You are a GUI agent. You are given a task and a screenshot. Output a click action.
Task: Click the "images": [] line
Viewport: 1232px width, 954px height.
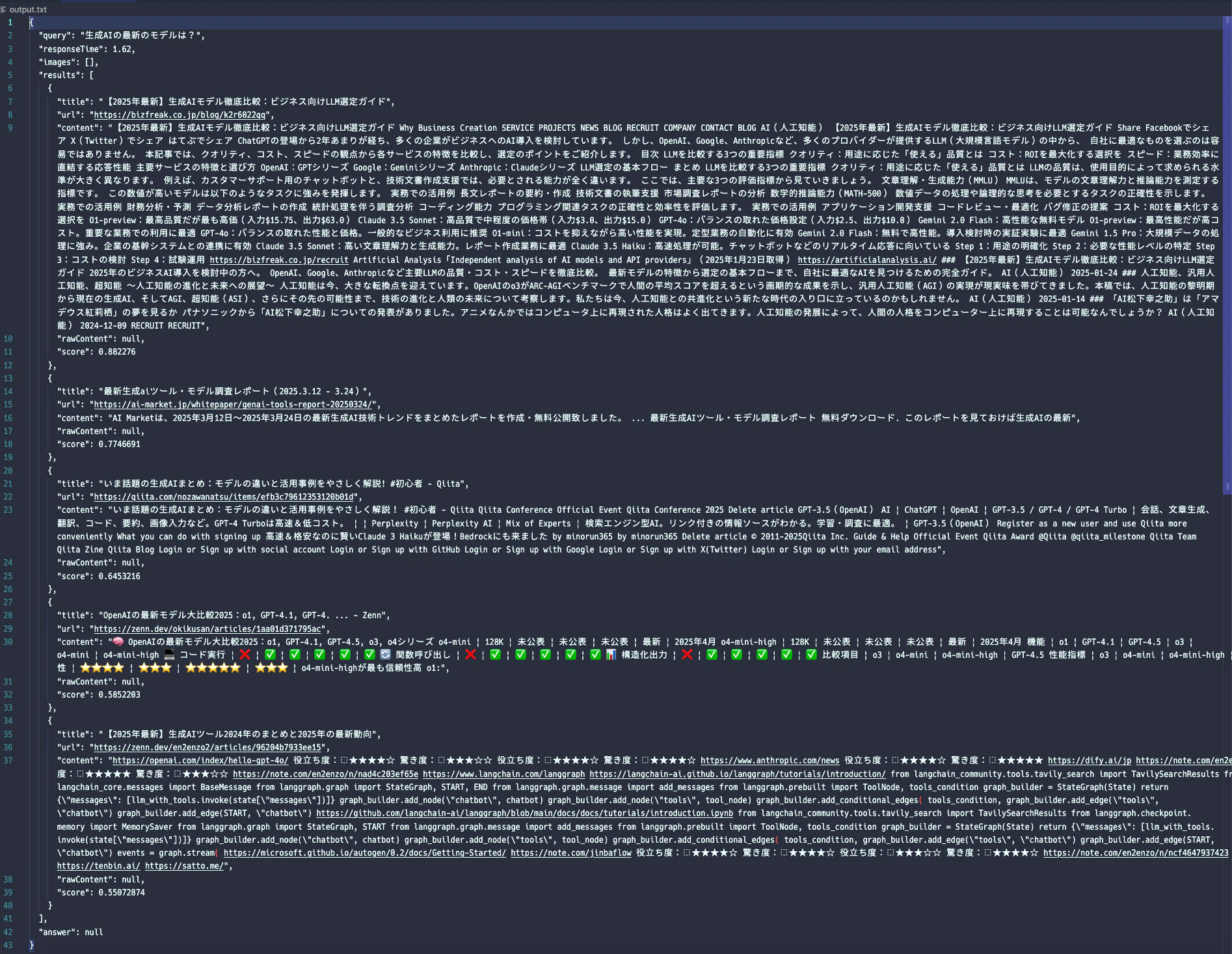pos(68,62)
